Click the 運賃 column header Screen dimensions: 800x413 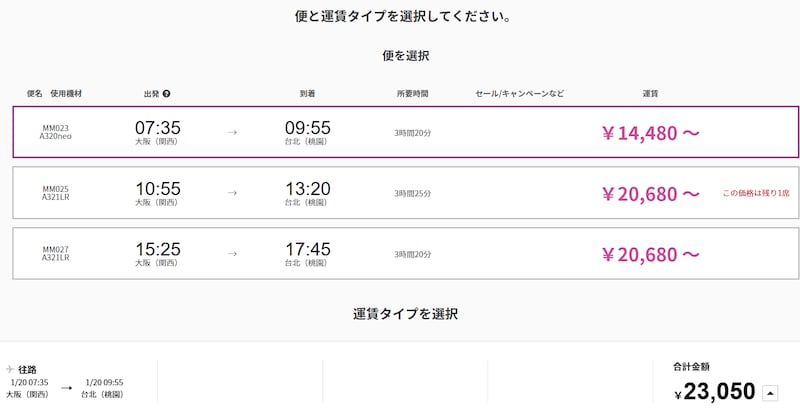coord(649,94)
